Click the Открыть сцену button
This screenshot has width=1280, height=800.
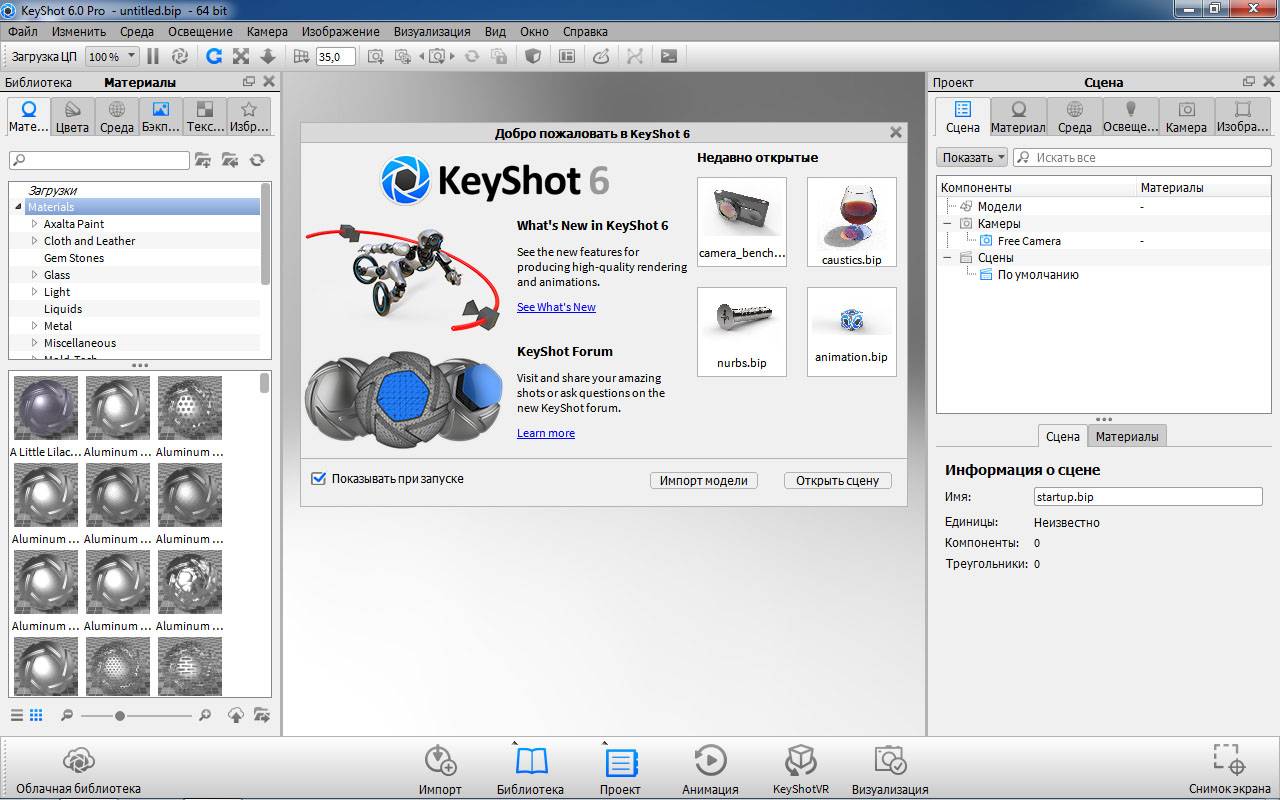pyautogui.click(x=837, y=480)
